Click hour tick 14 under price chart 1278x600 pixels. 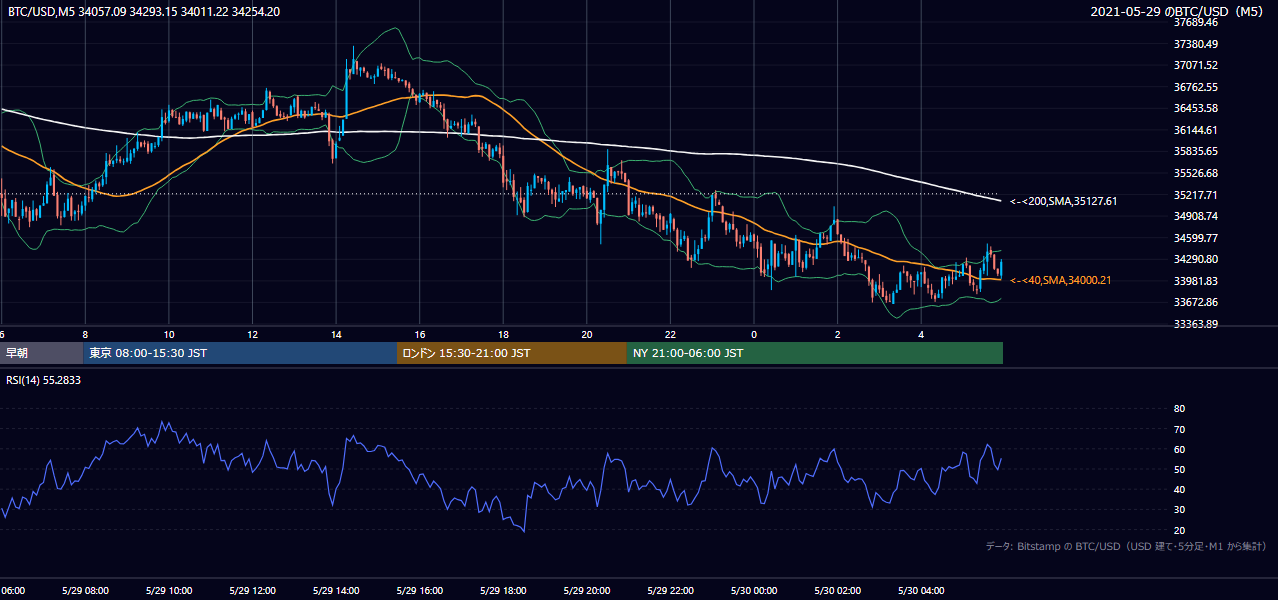(x=336, y=334)
